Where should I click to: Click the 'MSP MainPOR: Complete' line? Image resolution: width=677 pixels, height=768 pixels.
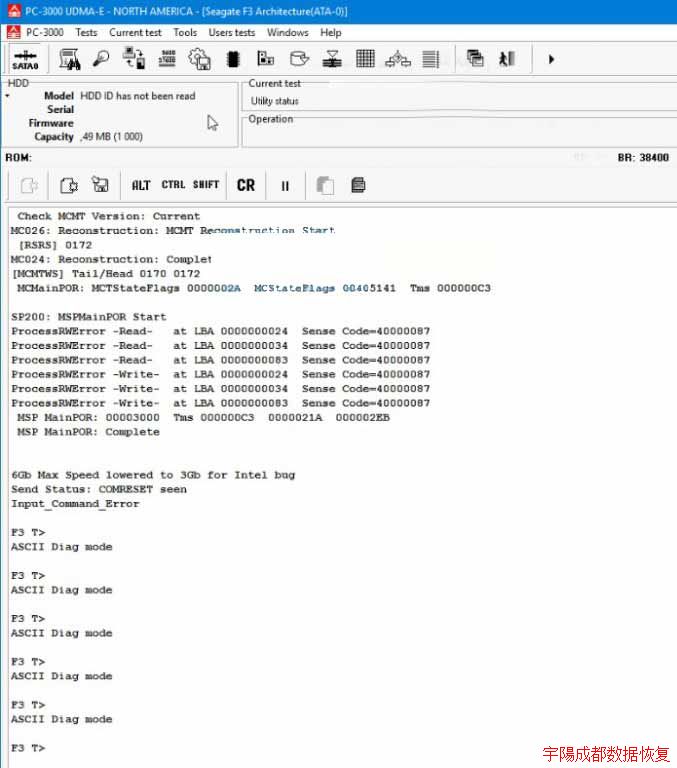[88, 432]
